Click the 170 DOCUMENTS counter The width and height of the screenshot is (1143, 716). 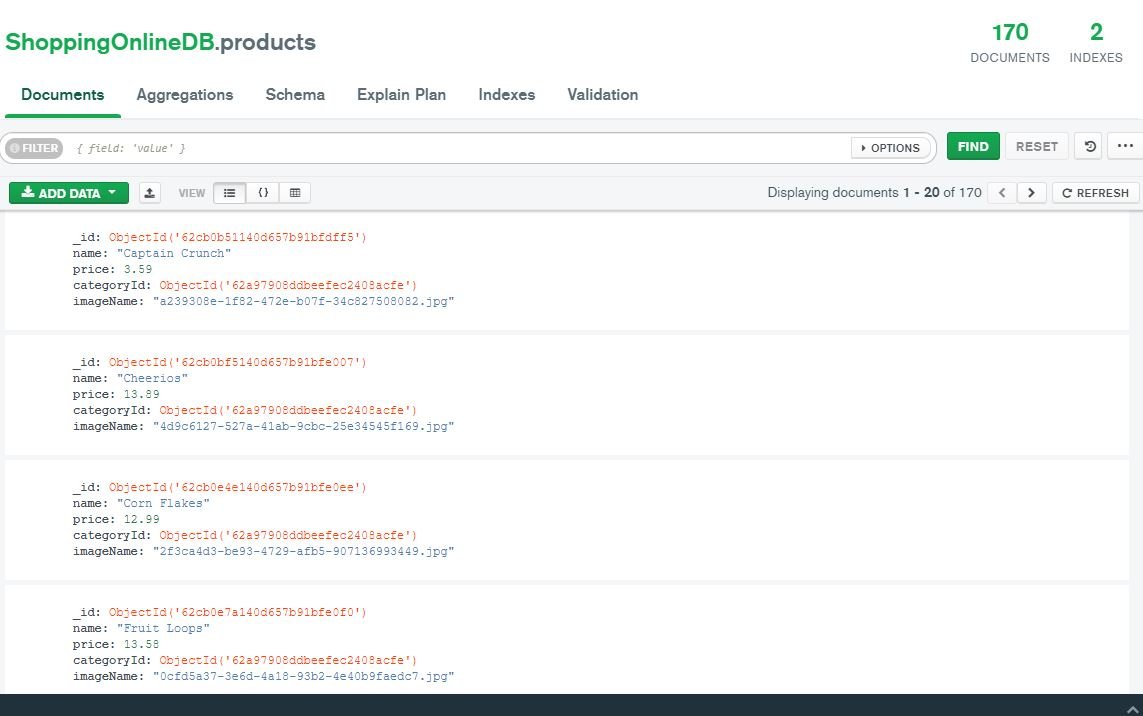(x=1010, y=43)
